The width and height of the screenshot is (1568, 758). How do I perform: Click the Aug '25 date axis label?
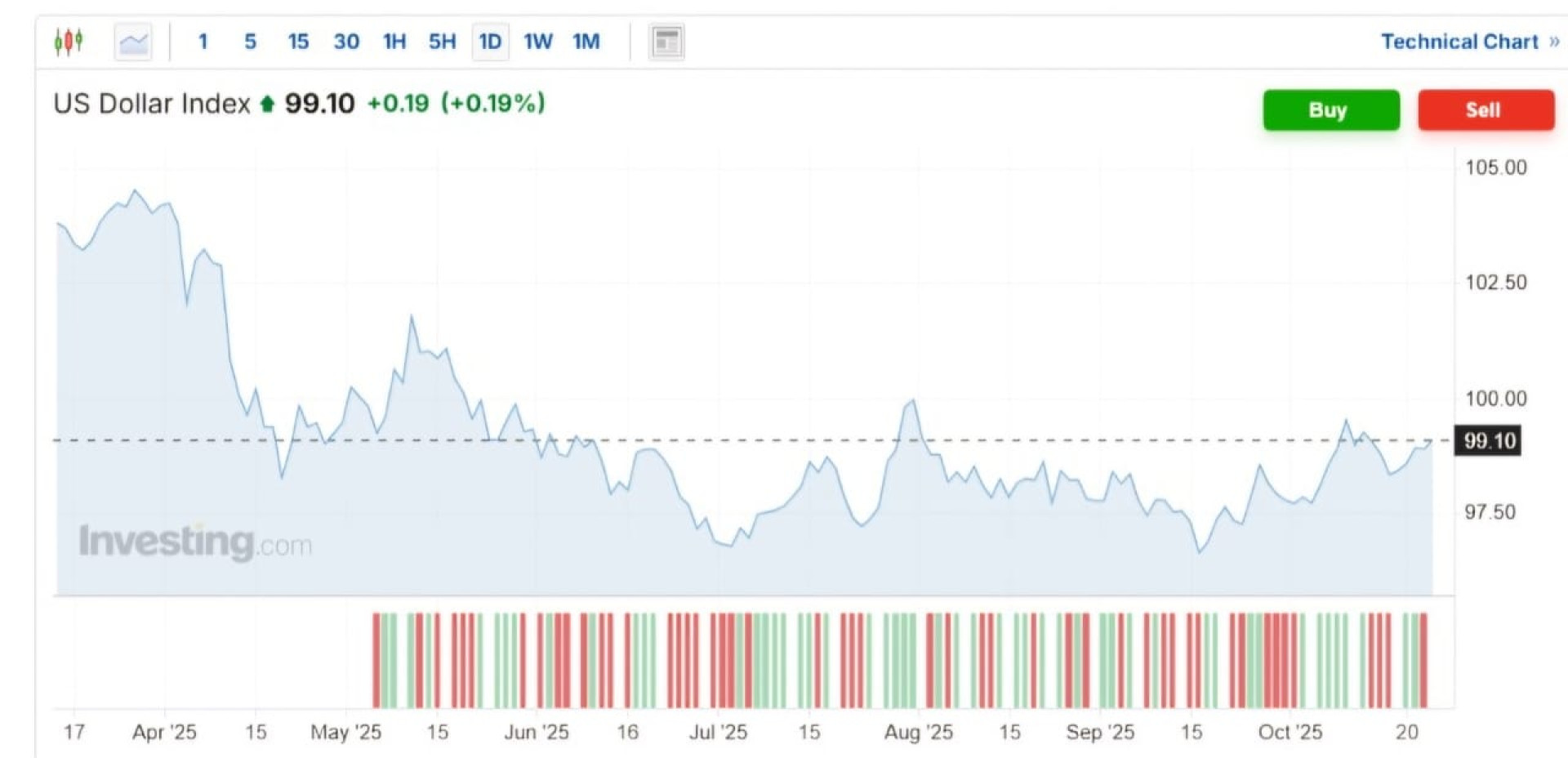[918, 732]
